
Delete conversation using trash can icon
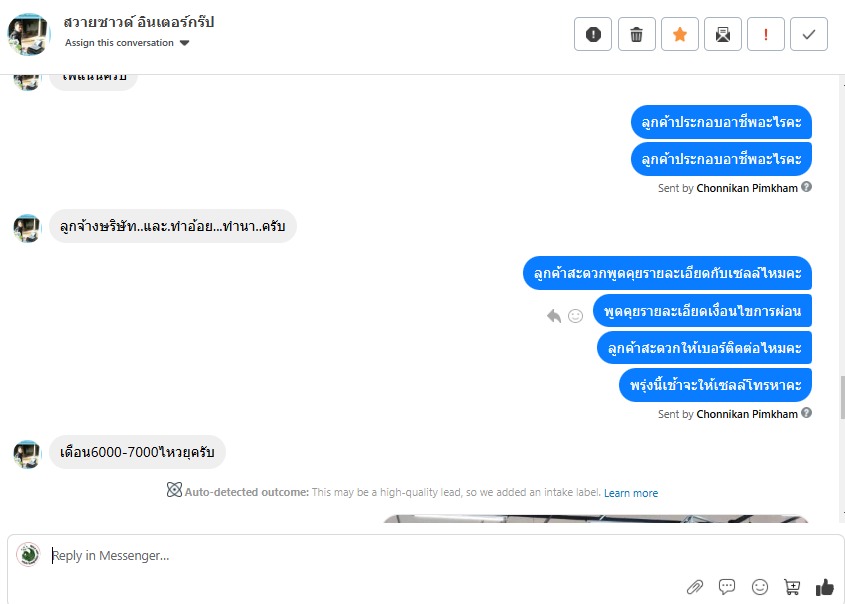click(636, 34)
